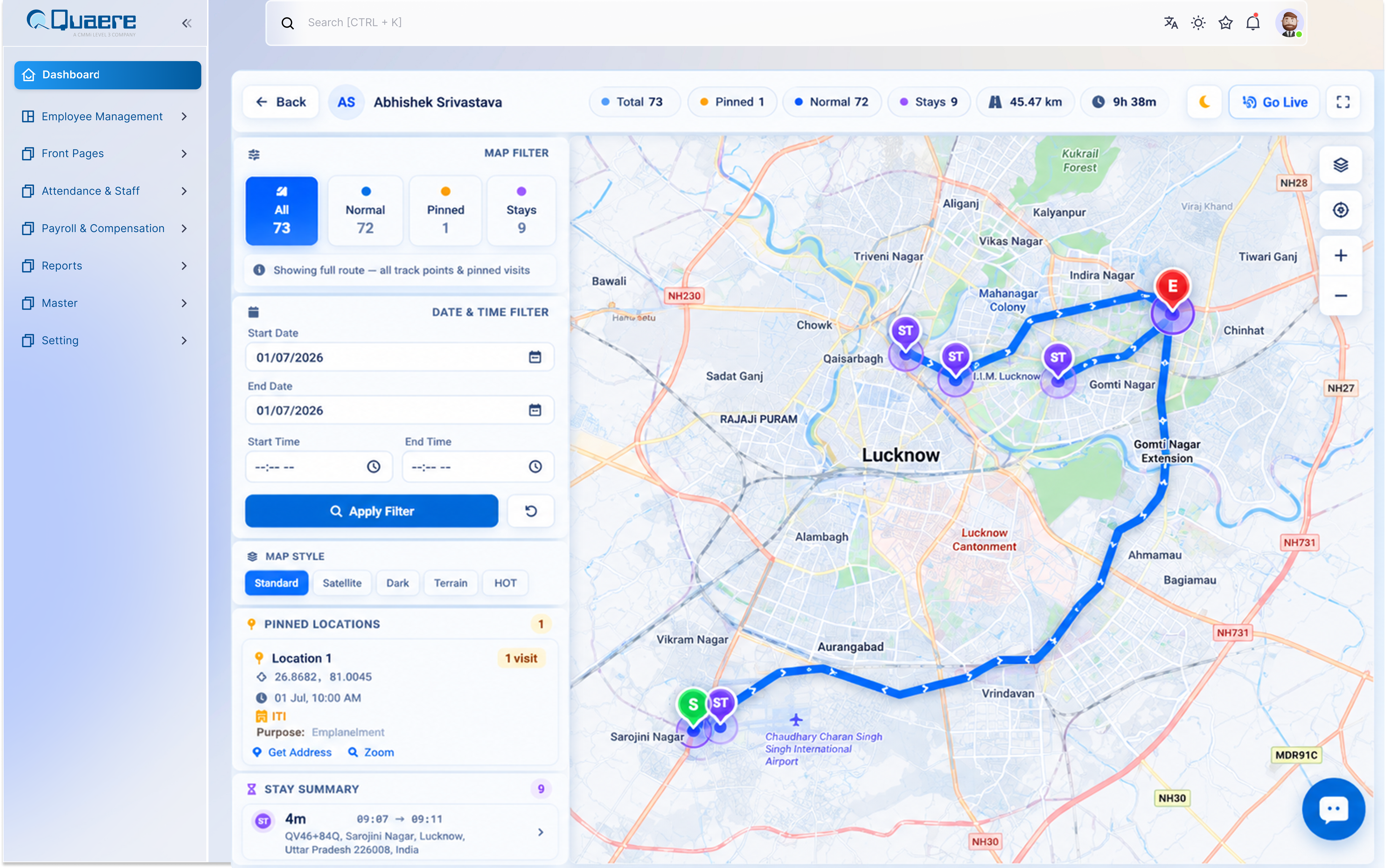Screen dimensions: 1386x868
Task: Select the Pinned 1 map filter card
Action: (445, 211)
